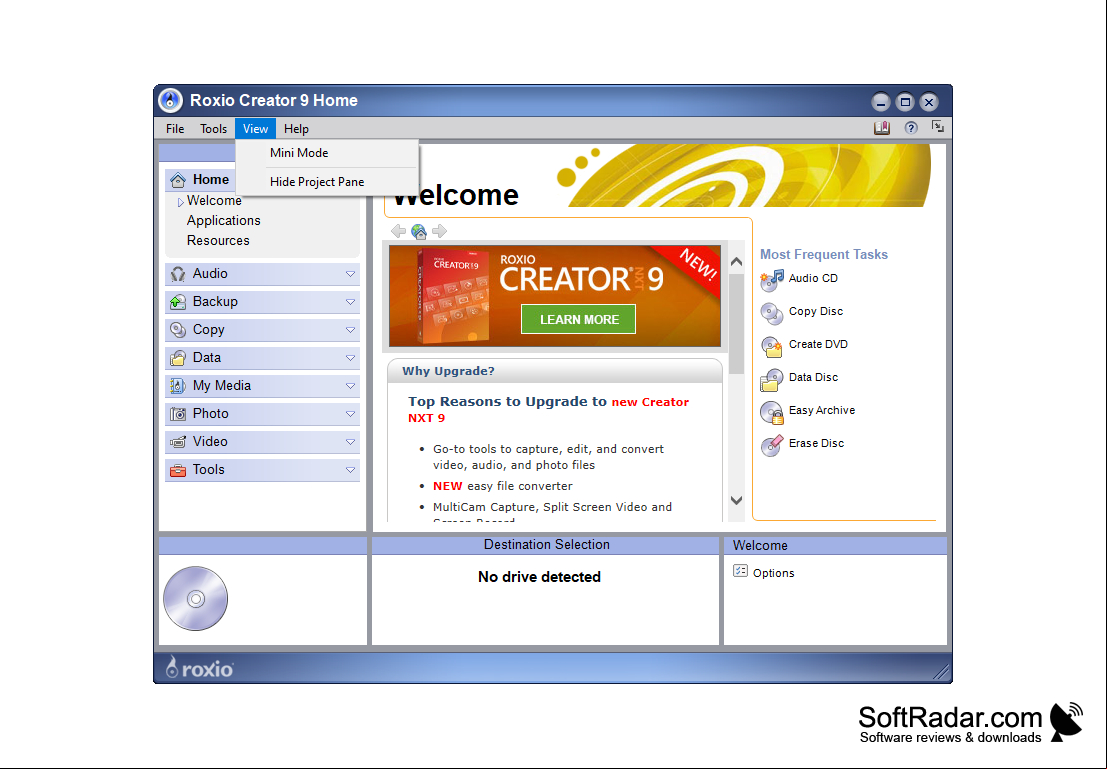Click the help question mark icon
The height and width of the screenshot is (769, 1107).
[911, 128]
